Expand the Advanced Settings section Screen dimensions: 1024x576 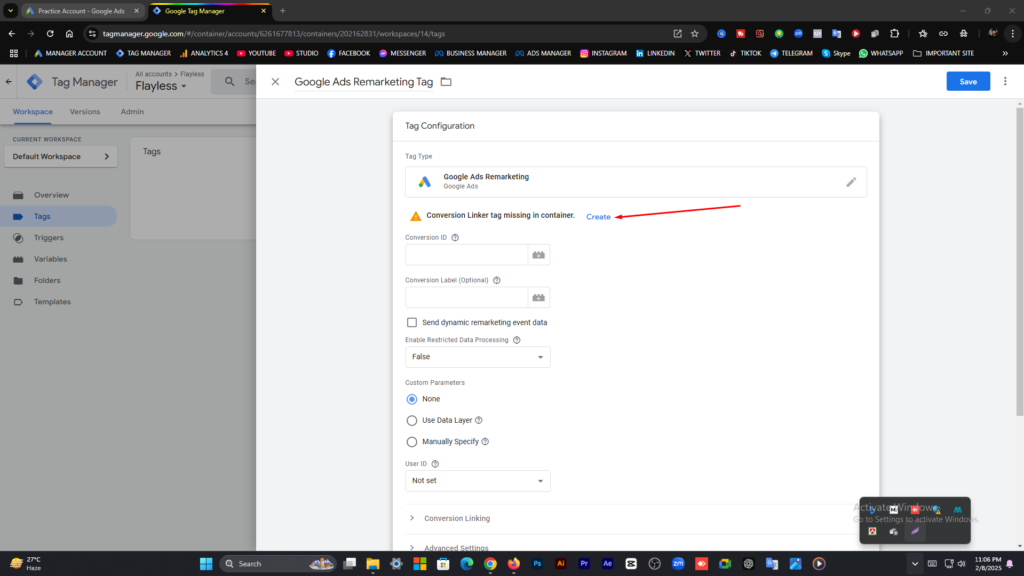tap(456, 547)
